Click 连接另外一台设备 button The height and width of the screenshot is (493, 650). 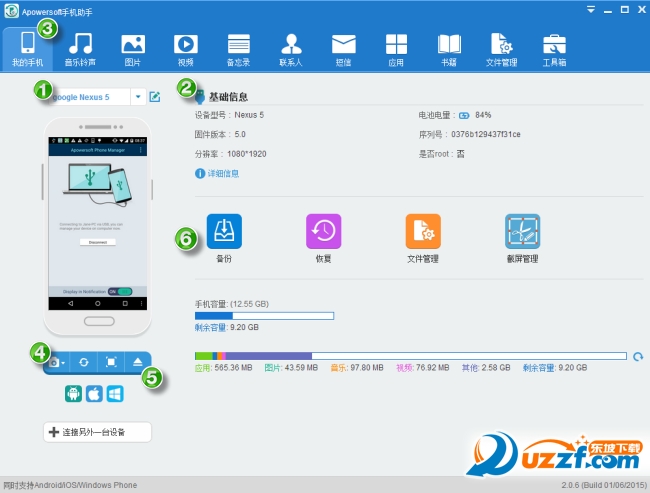coord(97,432)
